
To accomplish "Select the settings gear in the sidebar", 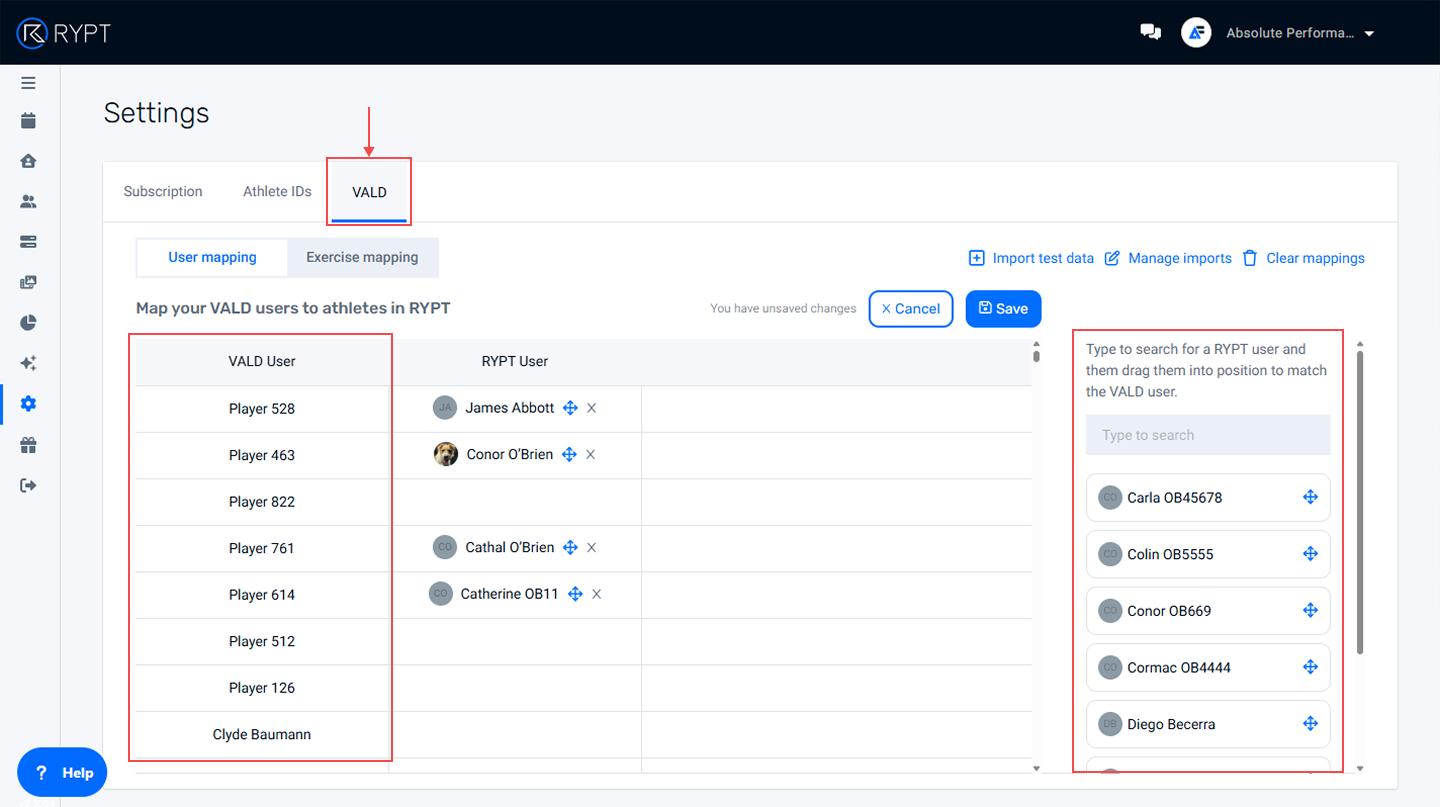I will 28,404.
